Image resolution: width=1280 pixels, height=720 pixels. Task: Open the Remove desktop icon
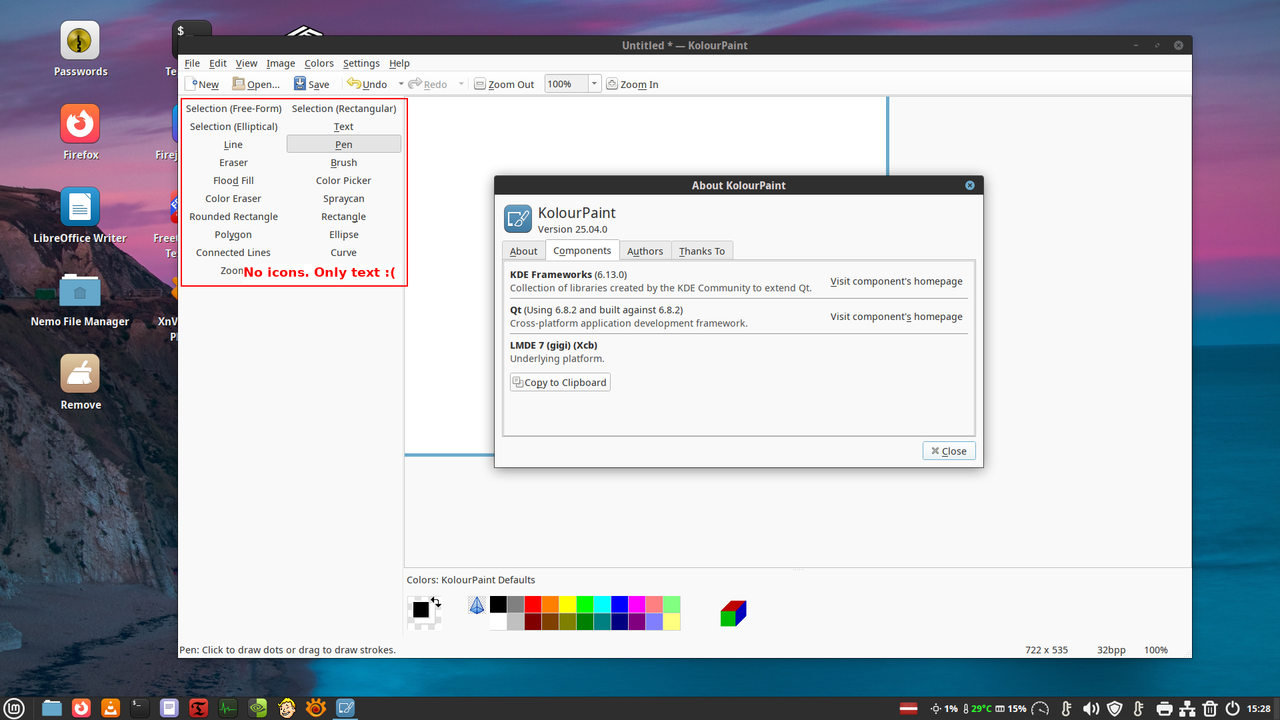point(80,381)
